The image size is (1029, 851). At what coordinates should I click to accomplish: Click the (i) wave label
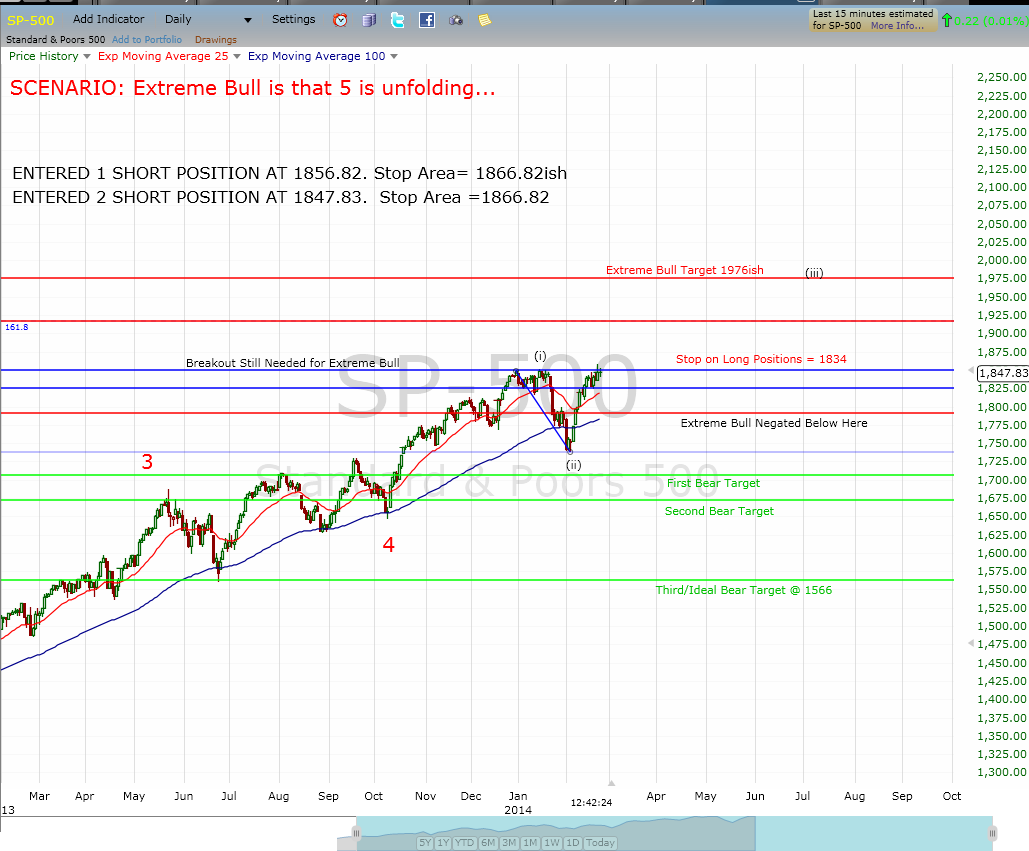tap(540, 356)
